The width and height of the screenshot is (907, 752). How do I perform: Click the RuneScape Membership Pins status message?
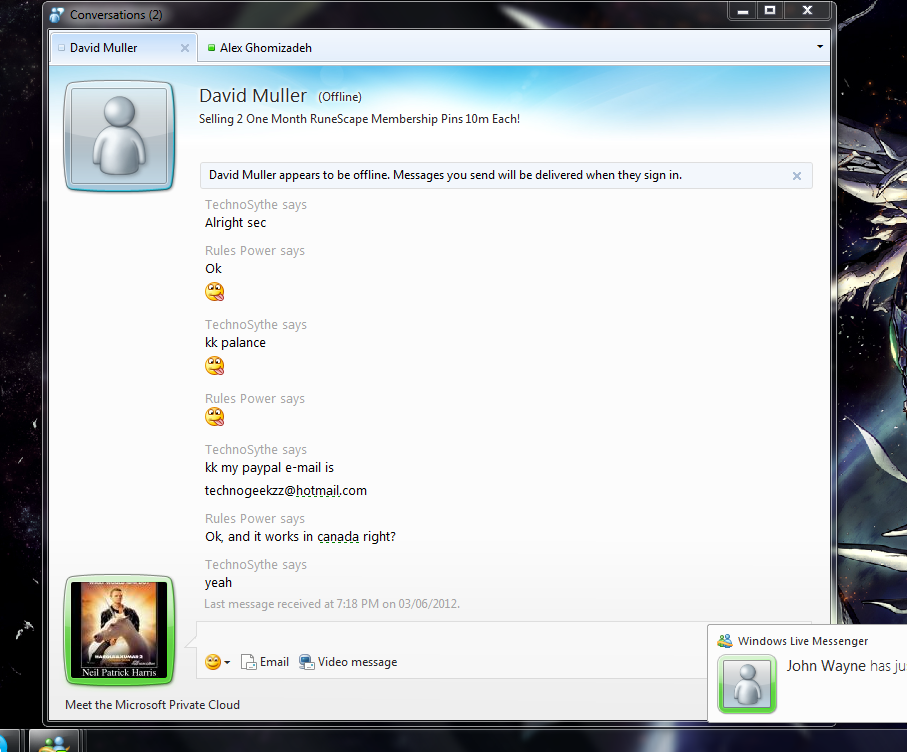click(359, 119)
